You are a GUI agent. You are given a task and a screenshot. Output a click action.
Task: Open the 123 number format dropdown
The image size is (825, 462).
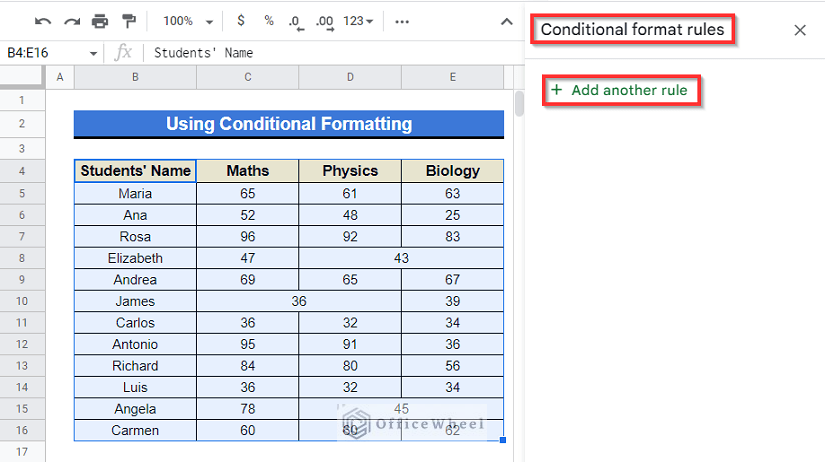coord(358,21)
